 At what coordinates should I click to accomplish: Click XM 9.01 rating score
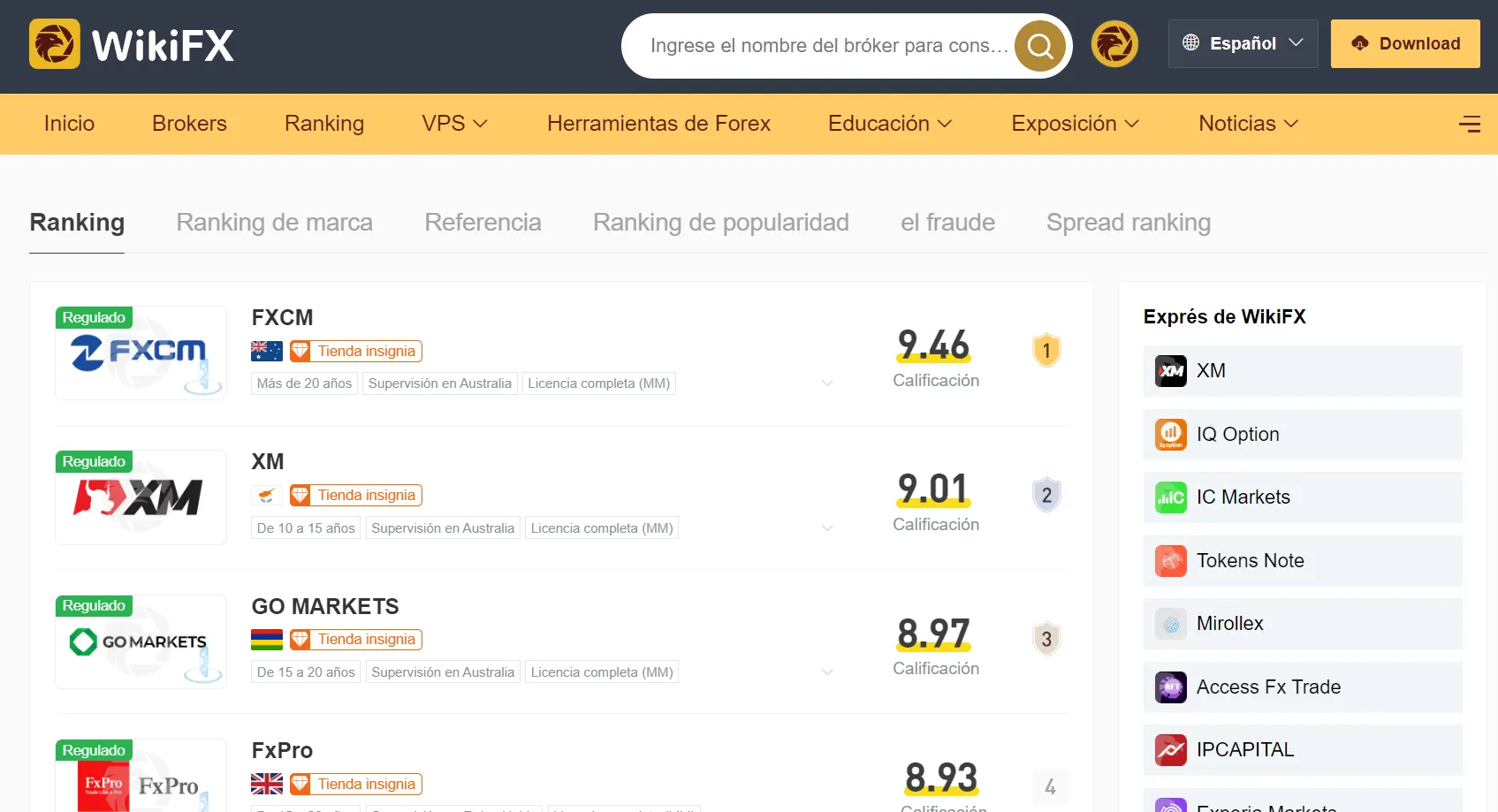pyautogui.click(x=934, y=489)
